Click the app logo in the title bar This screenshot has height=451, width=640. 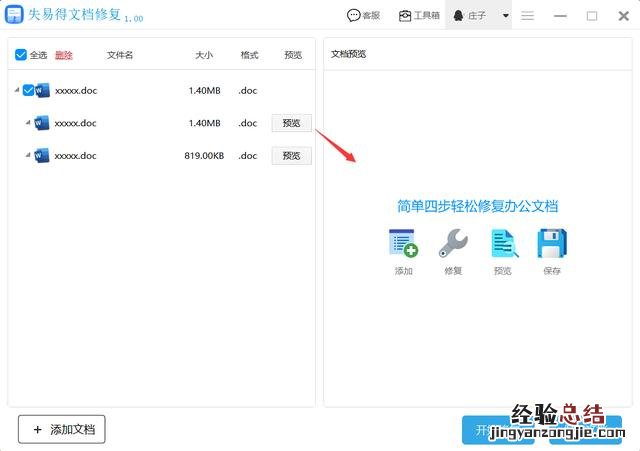coord(14,16)
